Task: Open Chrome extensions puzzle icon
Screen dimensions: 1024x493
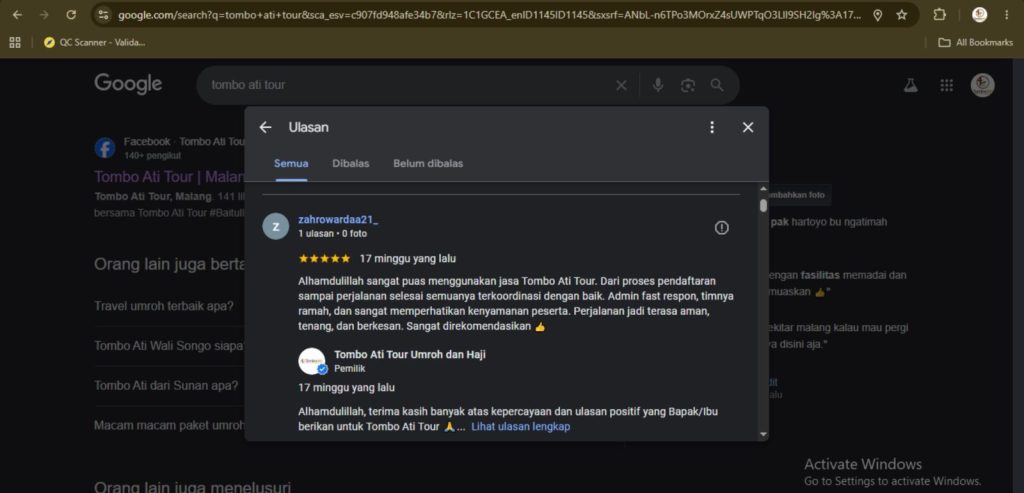Action: pos(939,14)
